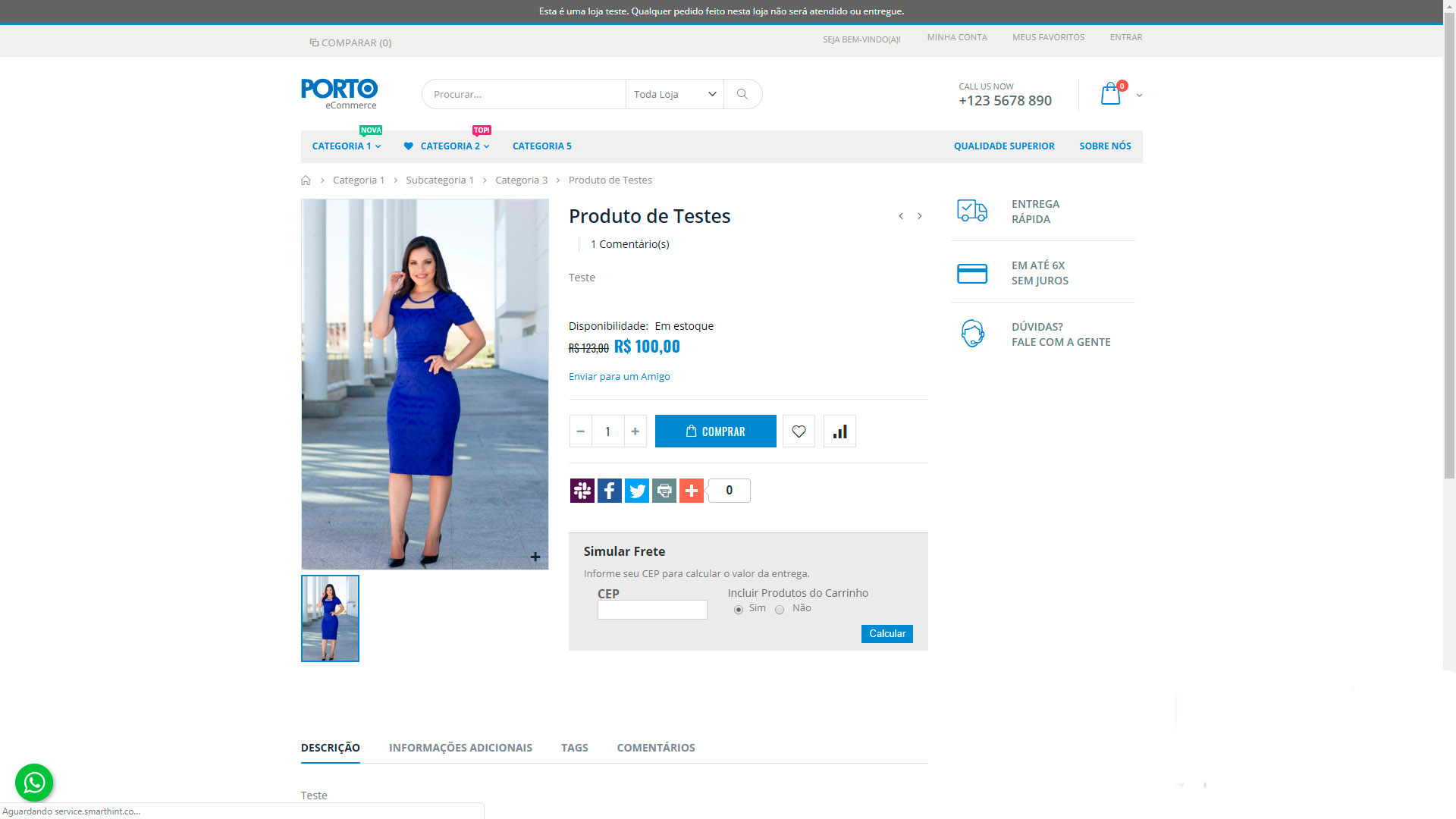The height and width of the screenshot is (819, 1456).
Task: Share product on Facebook
Action: tap(610, 491)
